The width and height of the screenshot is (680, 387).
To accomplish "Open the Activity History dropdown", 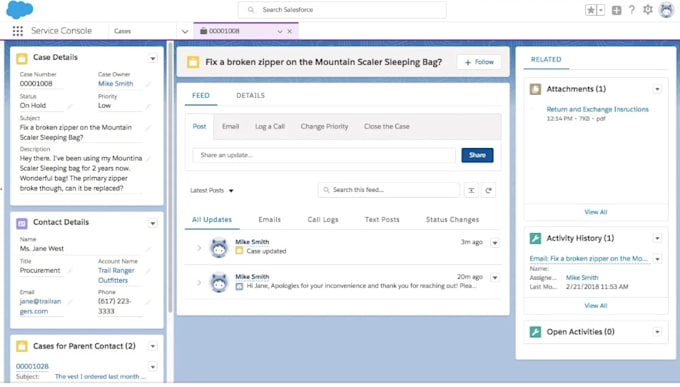I will click(x=657, y=238).
